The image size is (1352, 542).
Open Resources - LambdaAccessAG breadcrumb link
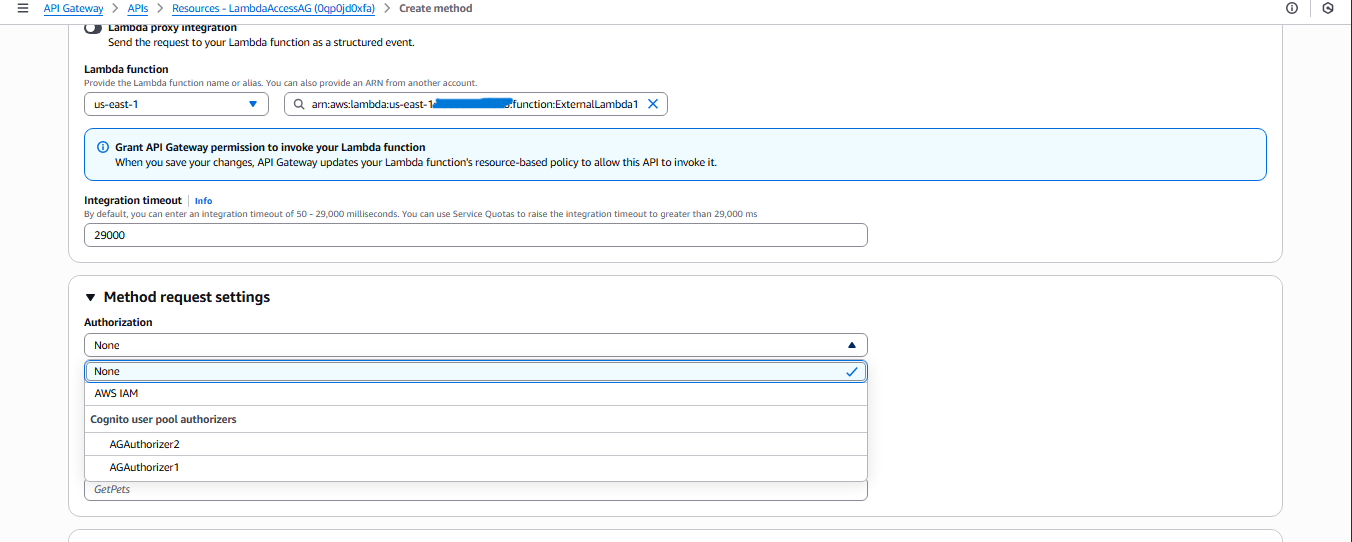click(273, 8)
